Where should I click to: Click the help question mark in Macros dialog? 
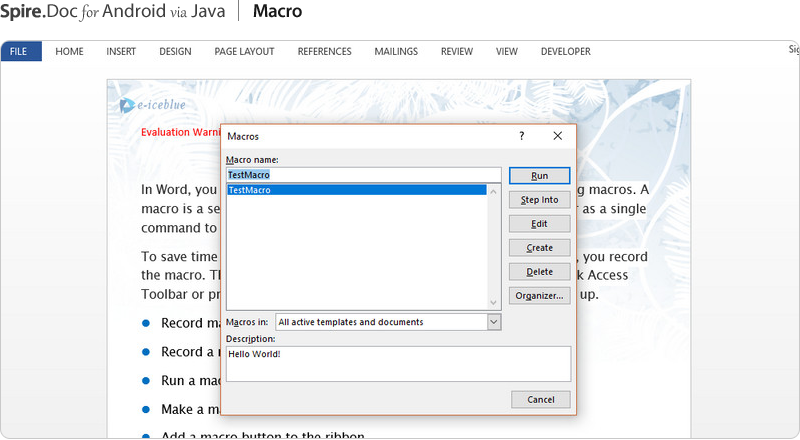coord(521,136)
